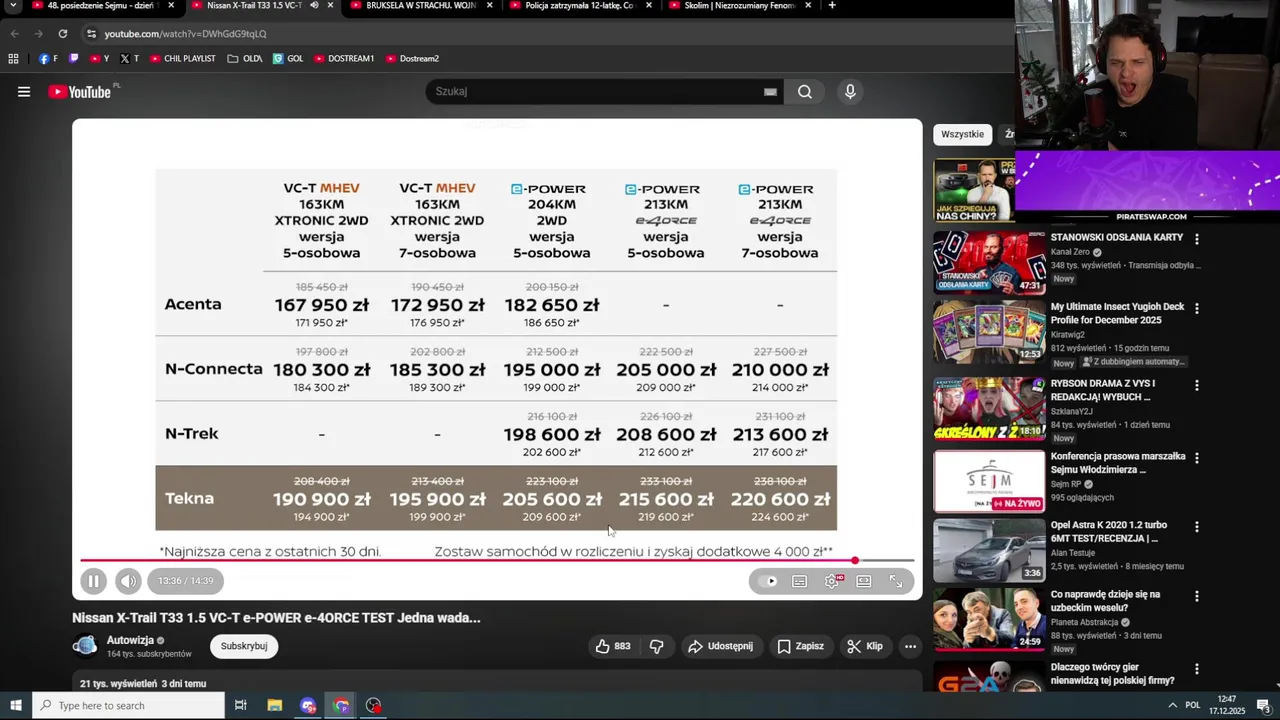Toggle the autoplay switch in the player
Image resolution: width=1280 pixels, height=720 pixels.
click(x=768, y=581)
